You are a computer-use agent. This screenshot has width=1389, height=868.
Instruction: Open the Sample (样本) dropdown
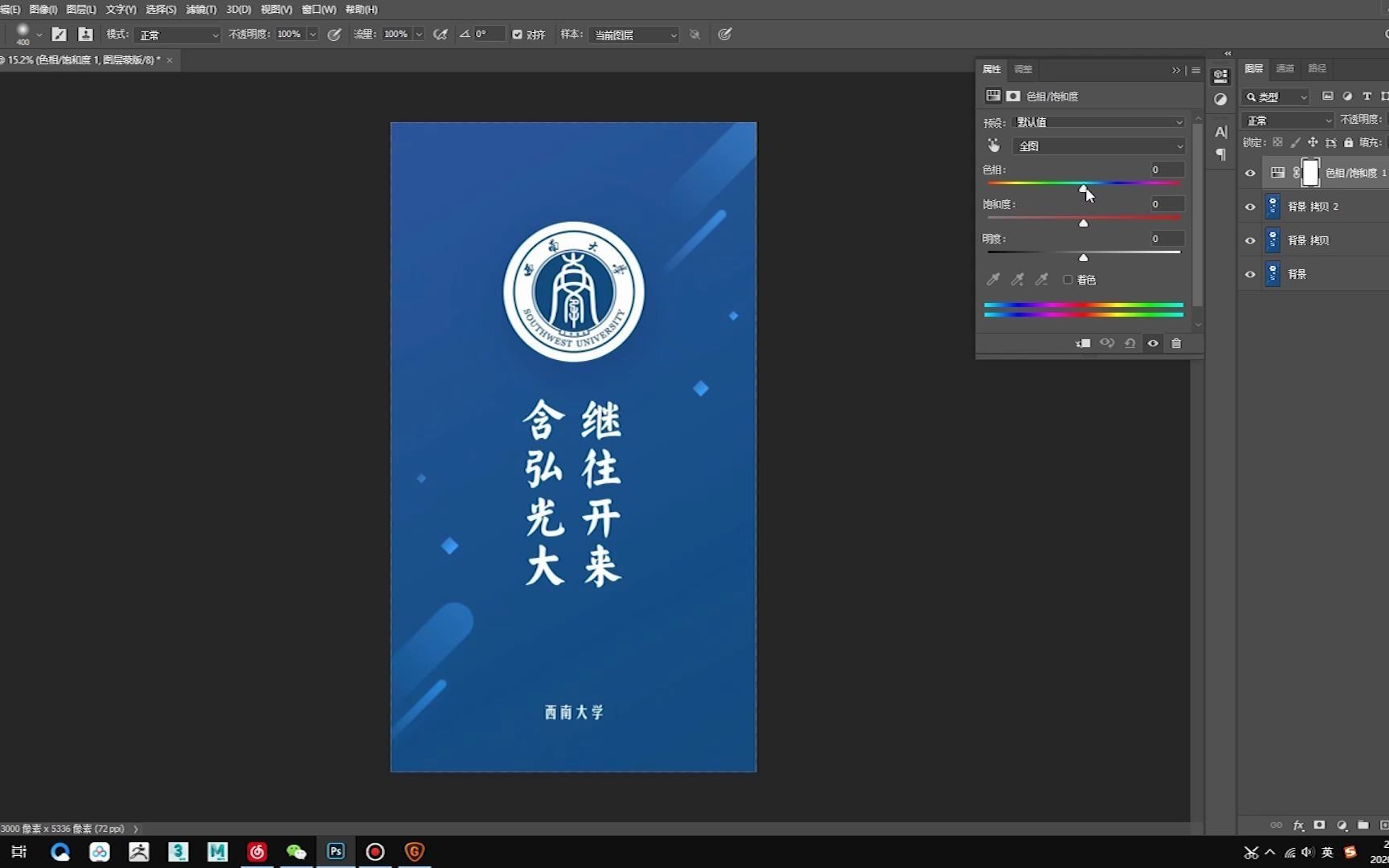633,35
